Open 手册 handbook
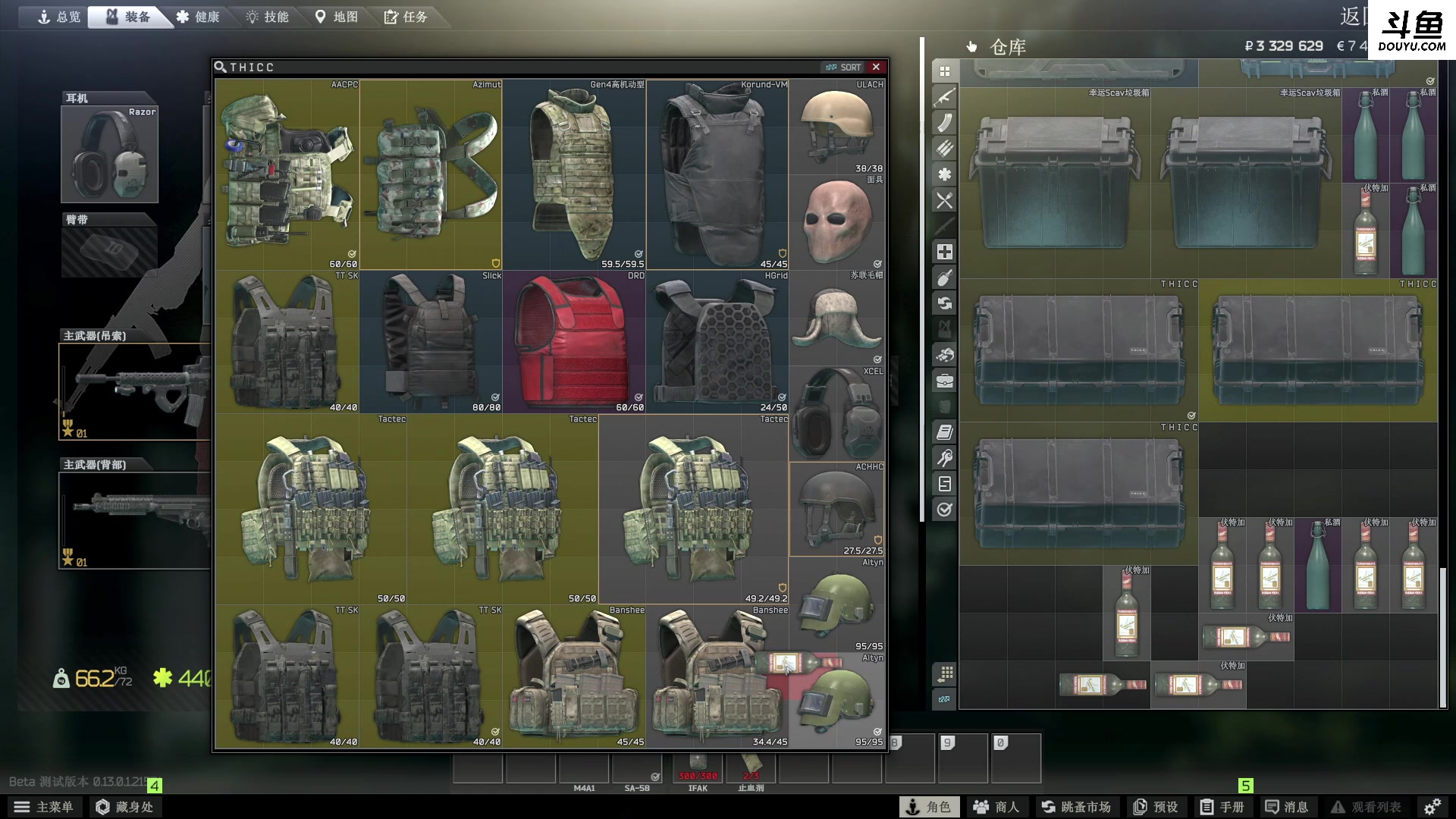Screen dimensions: 1456x819 pyautogui.click(x=1222, y=807)
